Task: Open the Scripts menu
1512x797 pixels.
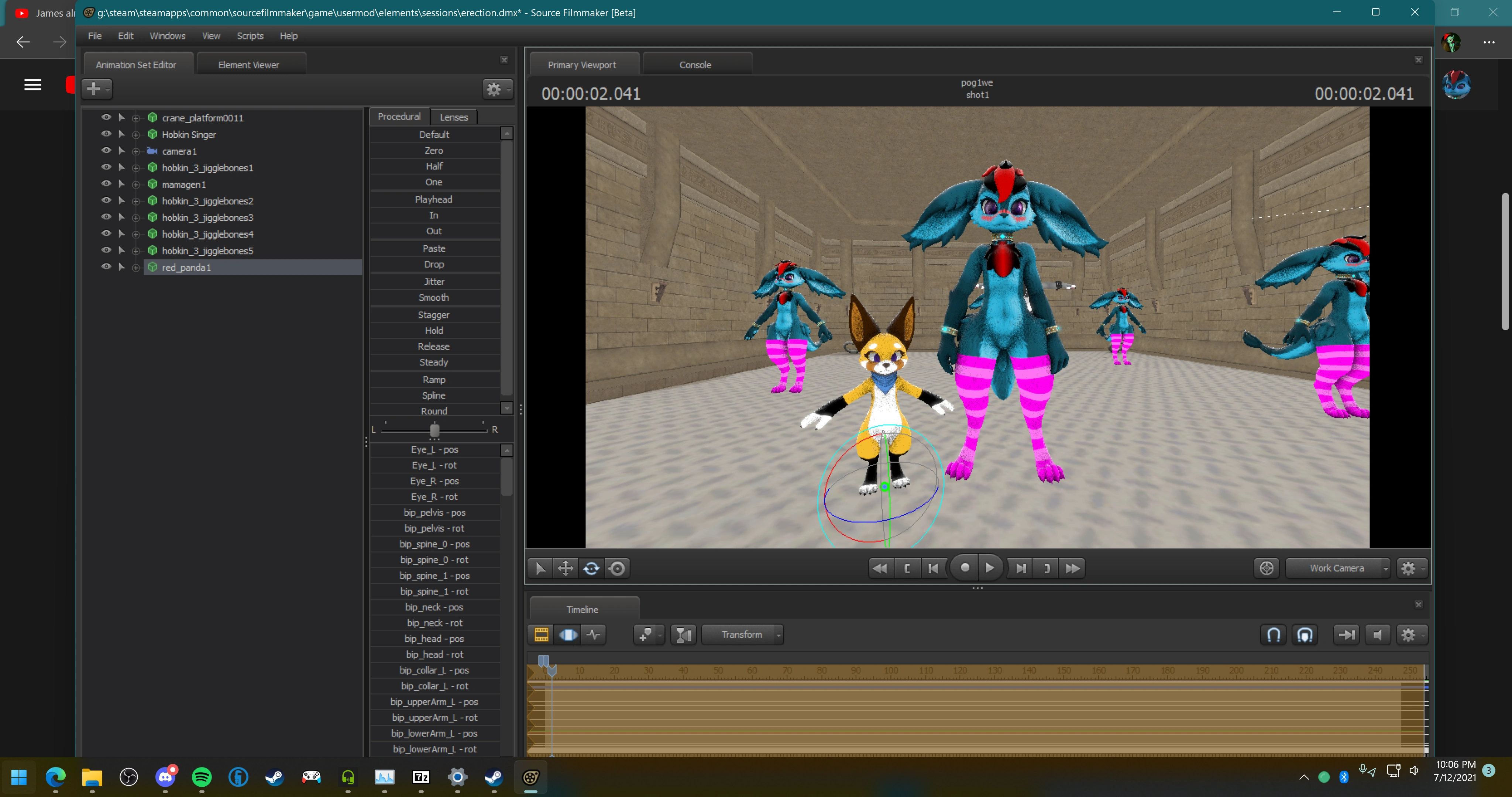Action: (x=250, y=36)
